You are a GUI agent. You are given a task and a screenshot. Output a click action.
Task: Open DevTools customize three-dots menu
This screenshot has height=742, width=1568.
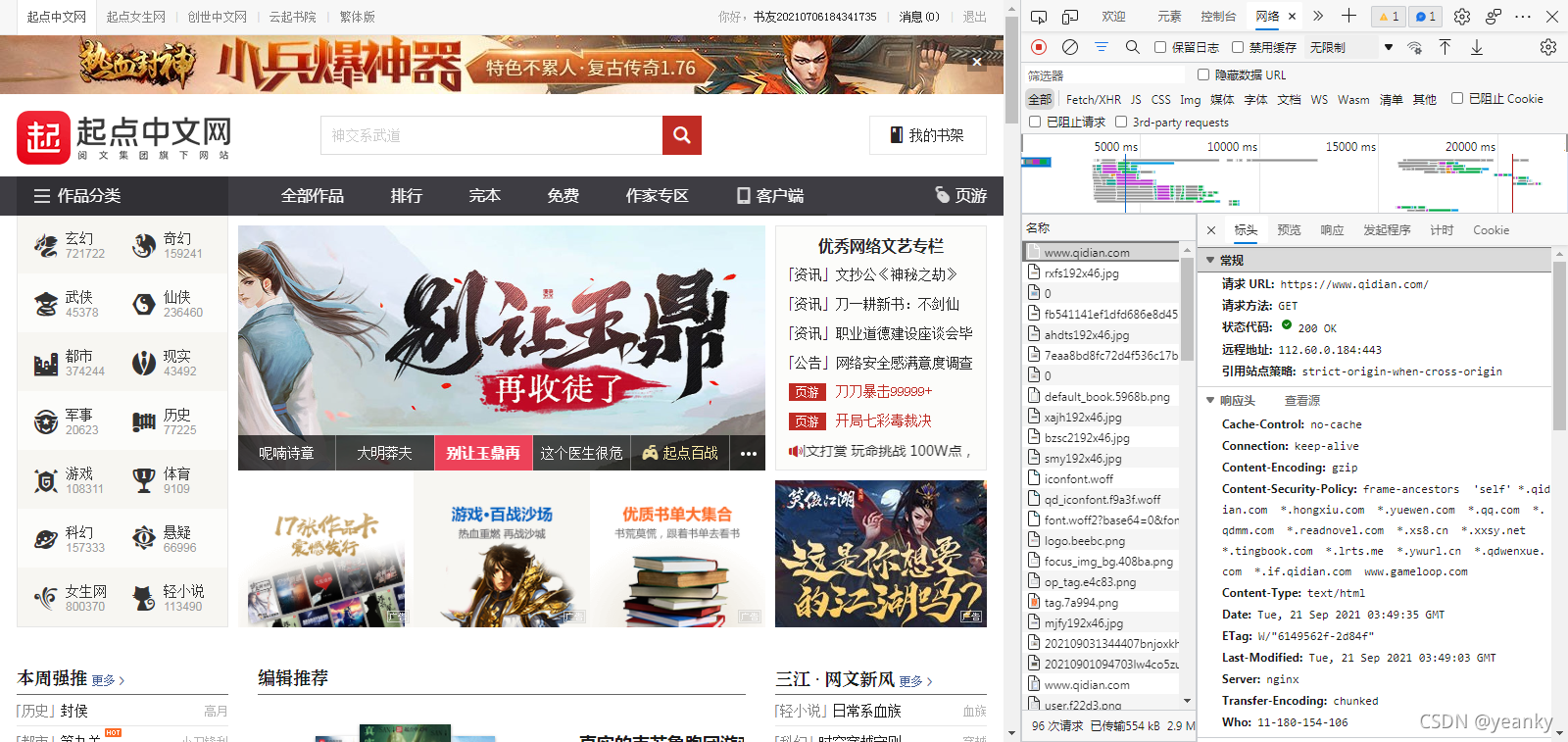coord(1523,17)
